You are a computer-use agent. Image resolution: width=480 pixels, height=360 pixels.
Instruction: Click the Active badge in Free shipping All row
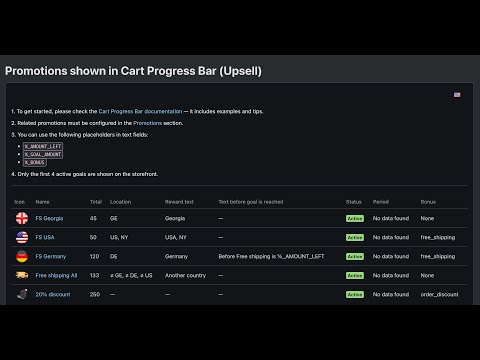(x=355, y=275)
